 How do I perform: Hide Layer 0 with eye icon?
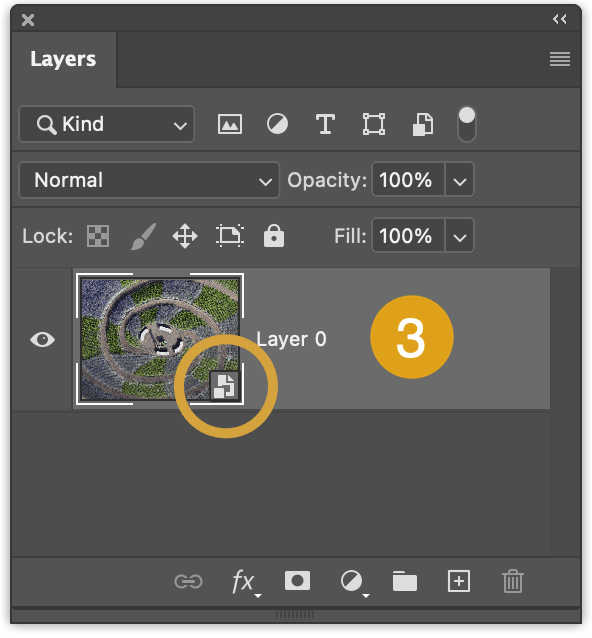(x=42, y=339)
